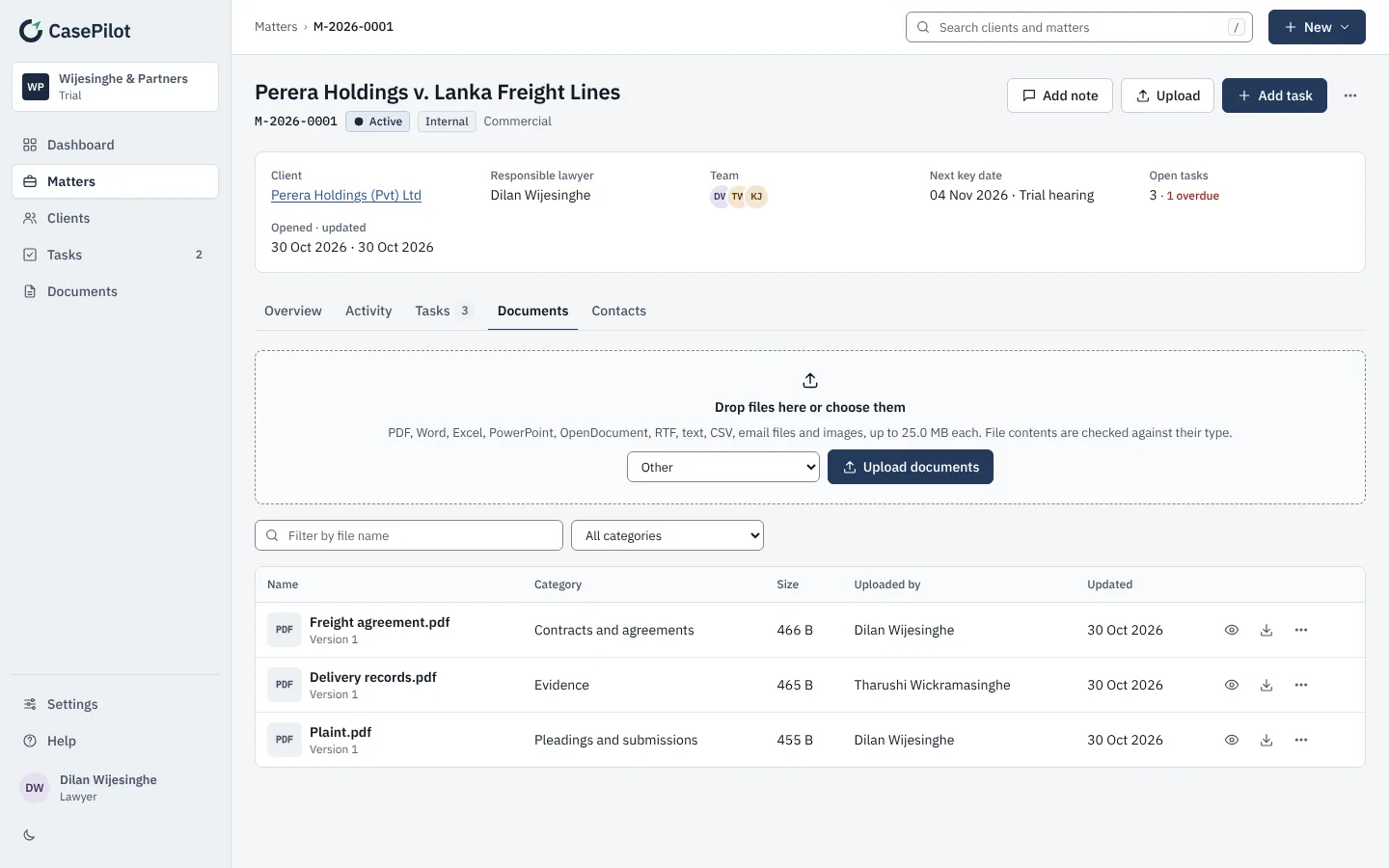Open Dilan Wijesinghe user profile menu
The image size is (1389, 868).
pos(116,788)
